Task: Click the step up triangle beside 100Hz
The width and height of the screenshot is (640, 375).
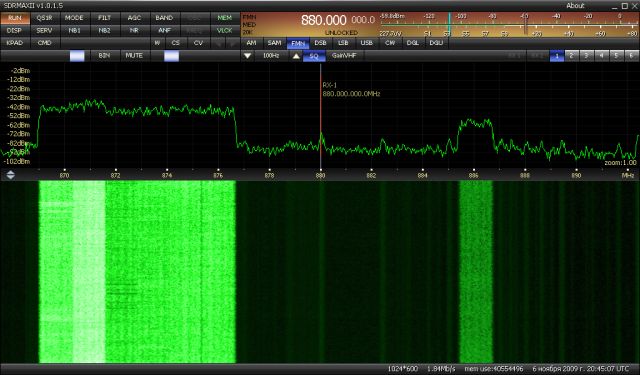Action: 296,55
